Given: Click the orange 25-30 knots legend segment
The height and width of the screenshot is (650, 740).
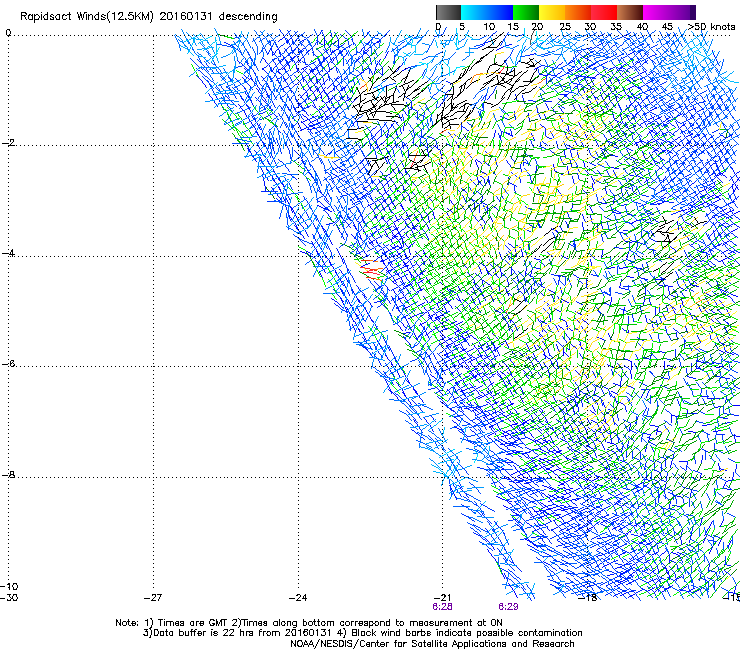Looking at the screenshot, I should tap(578, 12).
